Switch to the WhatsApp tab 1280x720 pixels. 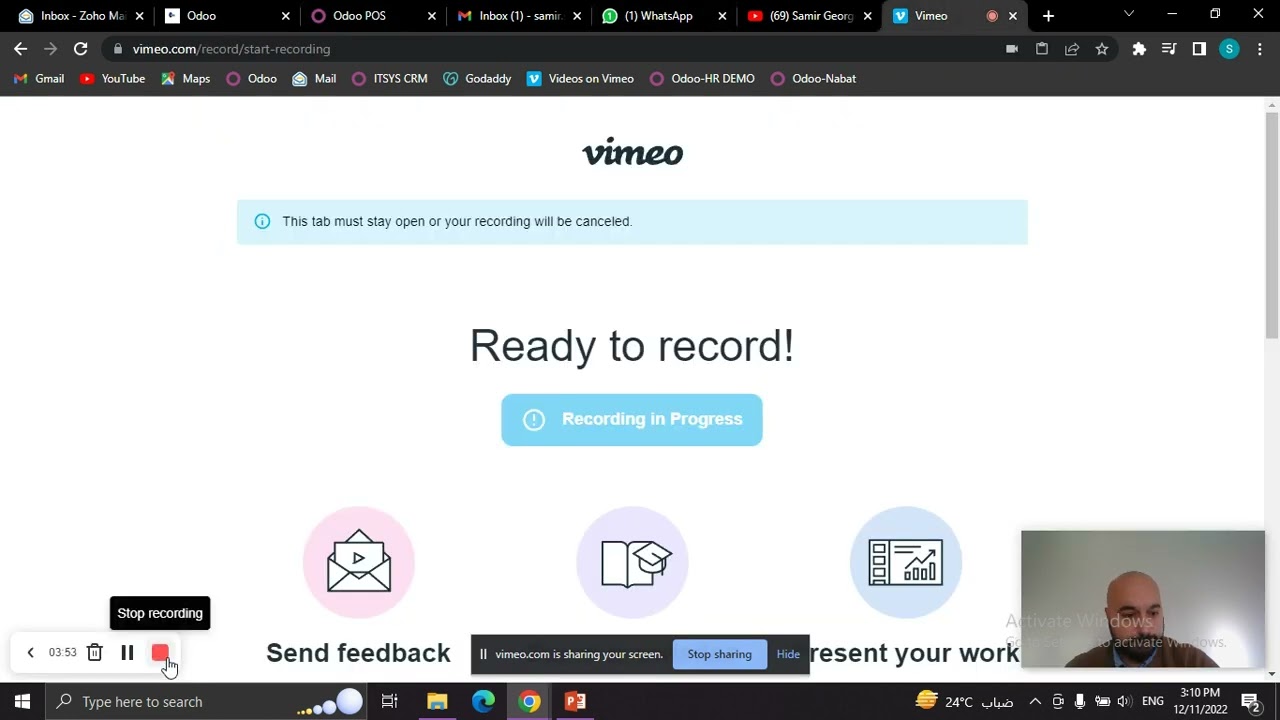(664, 16)
